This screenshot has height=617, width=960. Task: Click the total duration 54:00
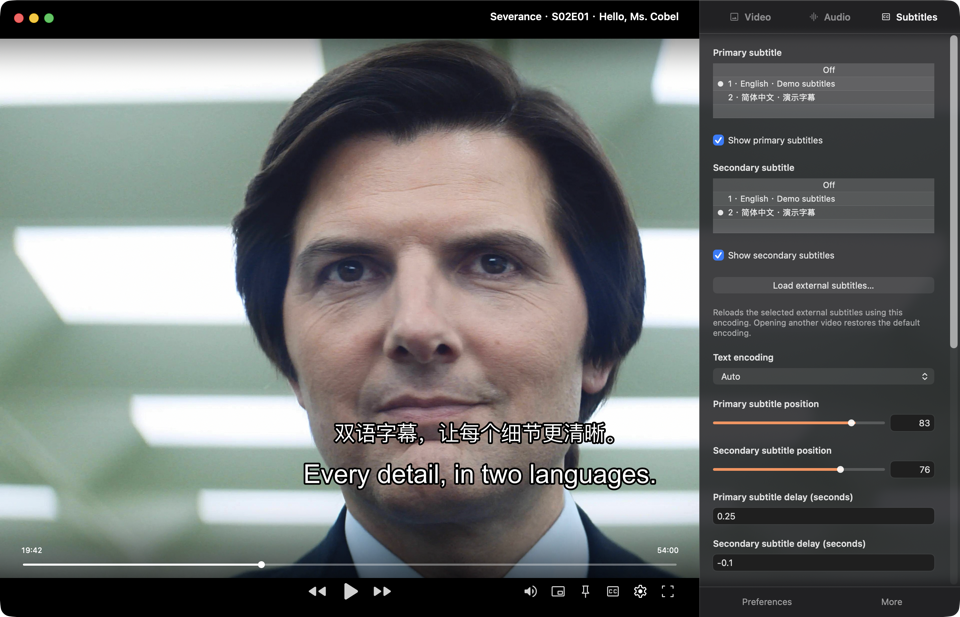tap(668, 550)
